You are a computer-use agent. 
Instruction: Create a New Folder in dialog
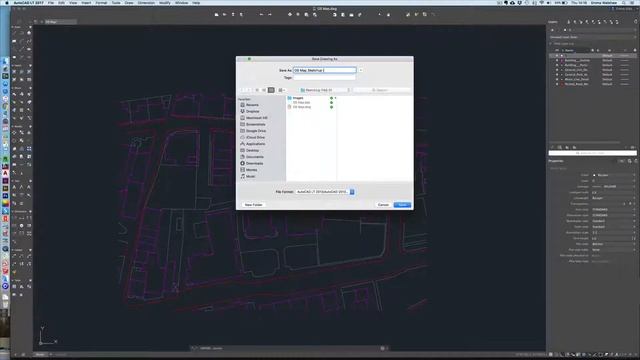tap(253, 204)
